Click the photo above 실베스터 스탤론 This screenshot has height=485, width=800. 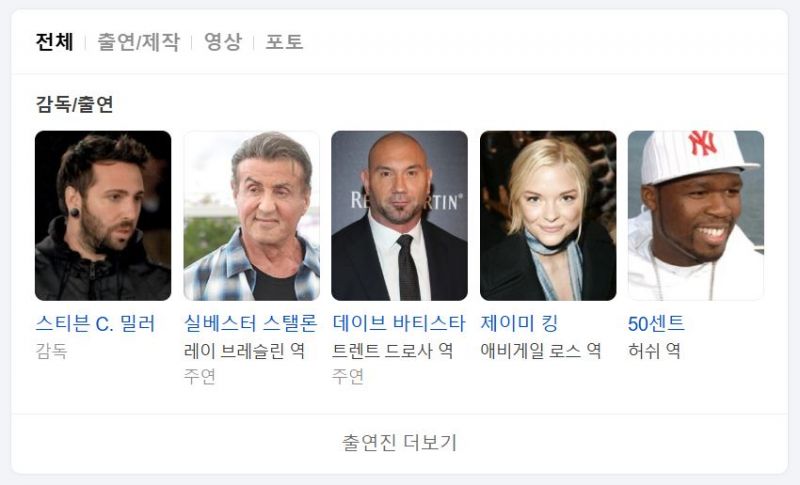[252, 215]
